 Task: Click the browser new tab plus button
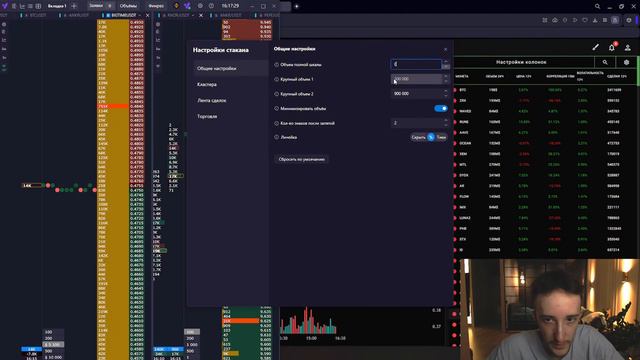point(297,6)
